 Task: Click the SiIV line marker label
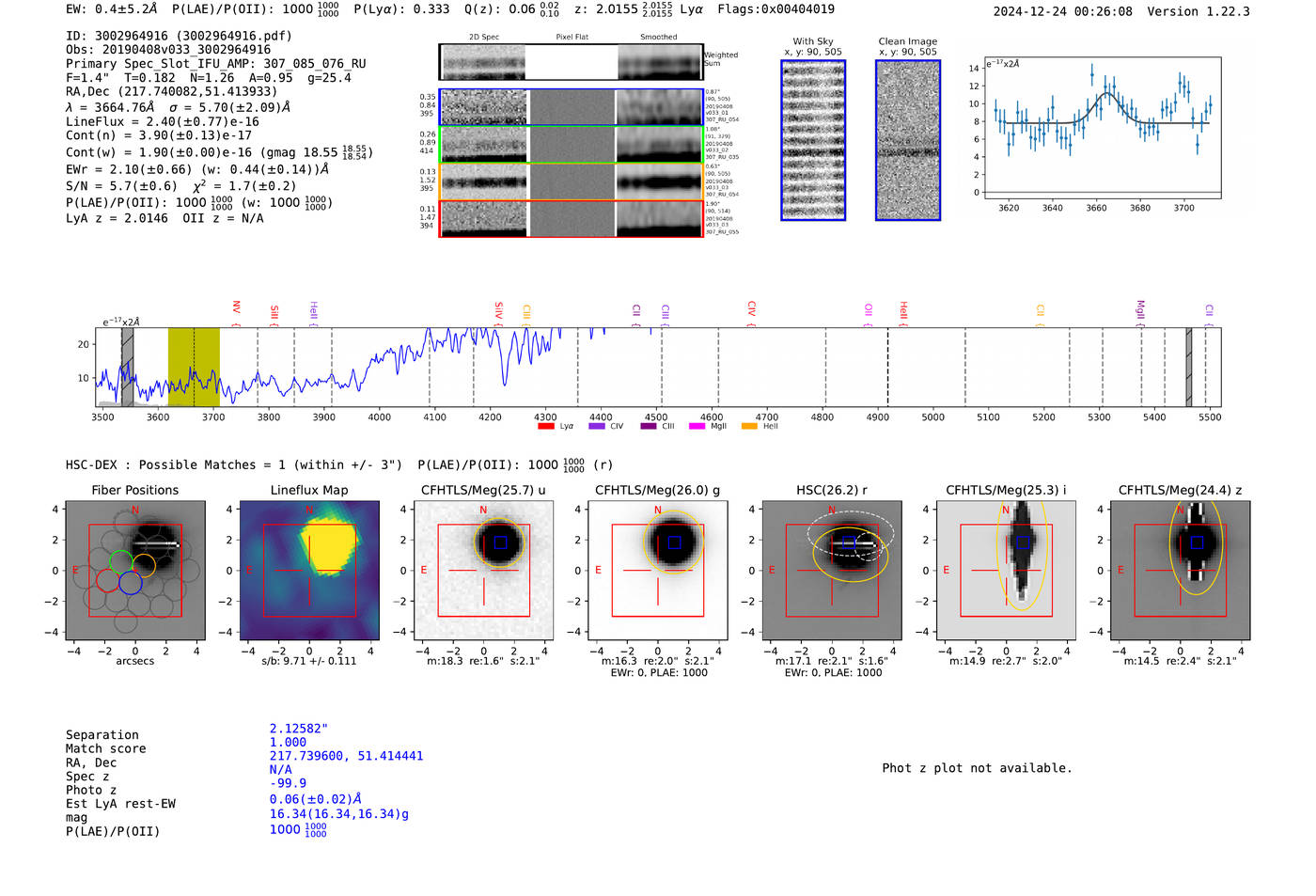point(499,310)
